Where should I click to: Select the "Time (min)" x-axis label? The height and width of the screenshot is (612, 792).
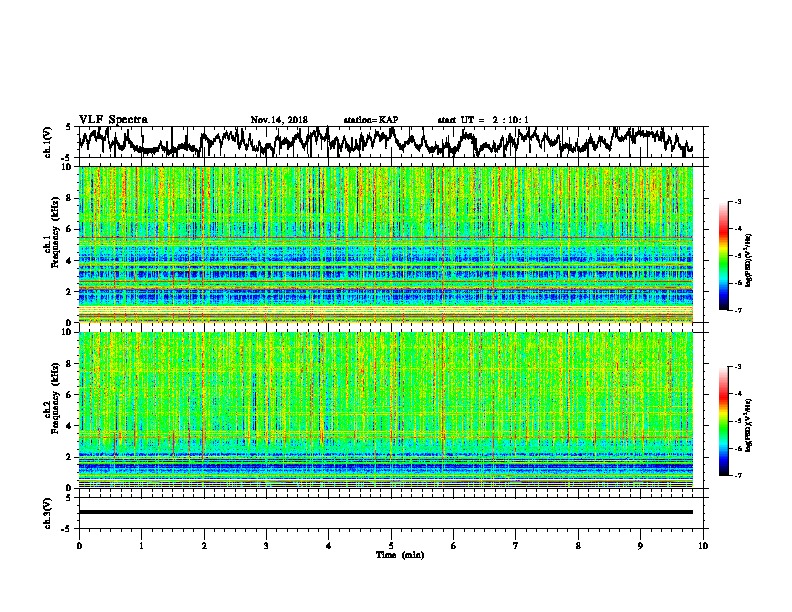[400, 555]
